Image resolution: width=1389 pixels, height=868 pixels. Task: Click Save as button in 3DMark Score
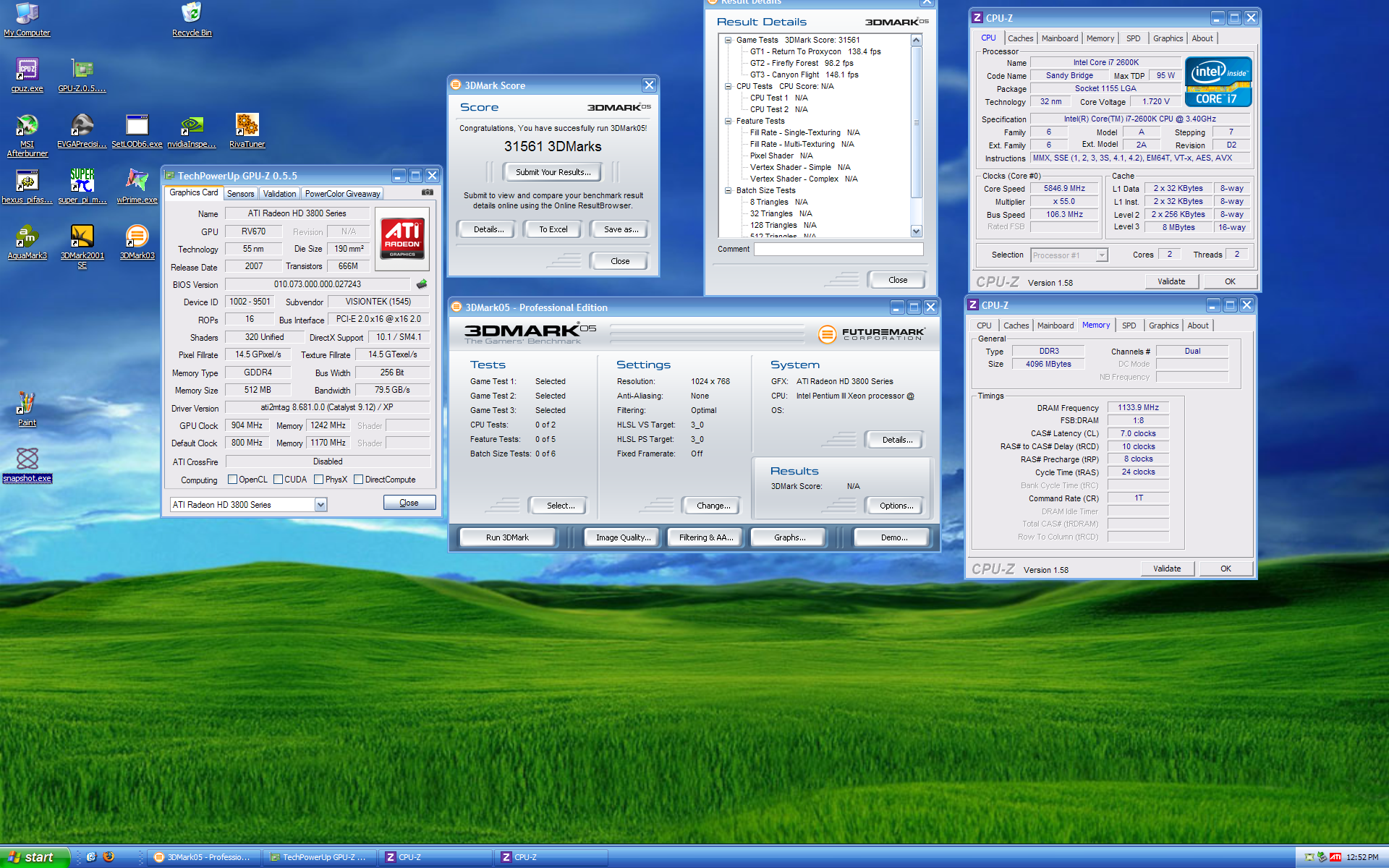[621, 229]
